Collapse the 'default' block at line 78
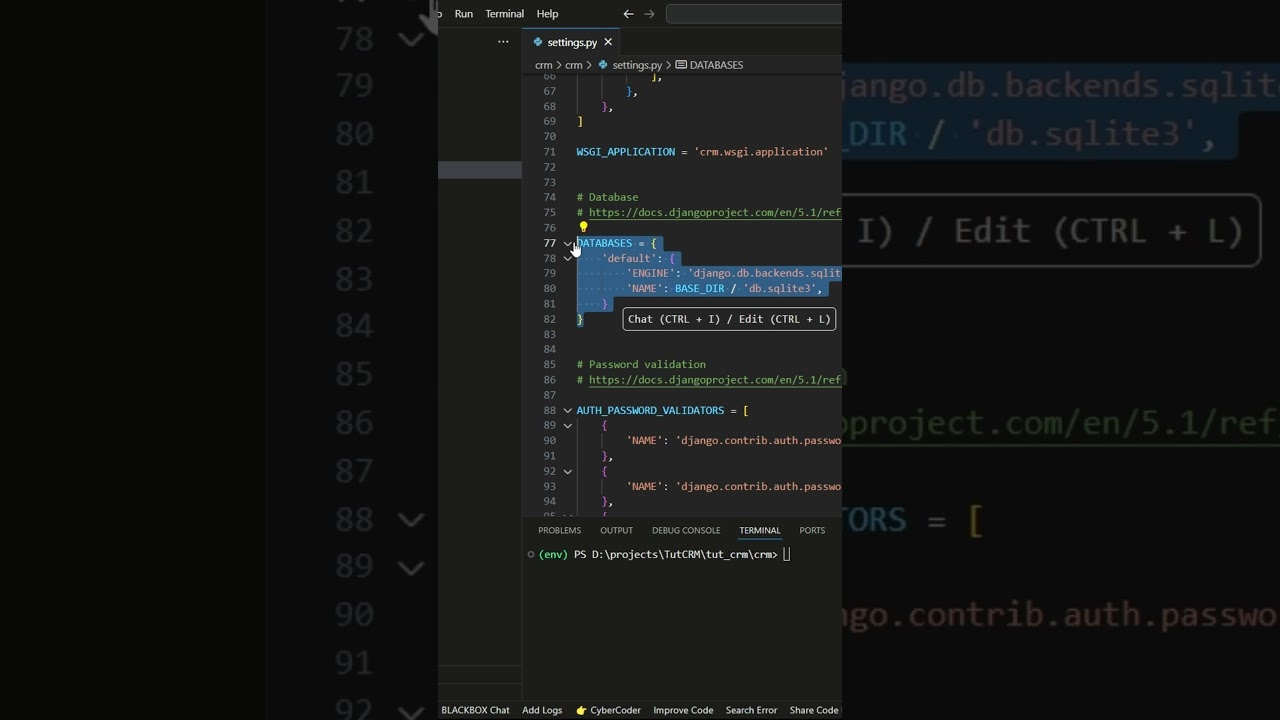Viewport: 1280px width, 720px height. [x=567, y=258]
